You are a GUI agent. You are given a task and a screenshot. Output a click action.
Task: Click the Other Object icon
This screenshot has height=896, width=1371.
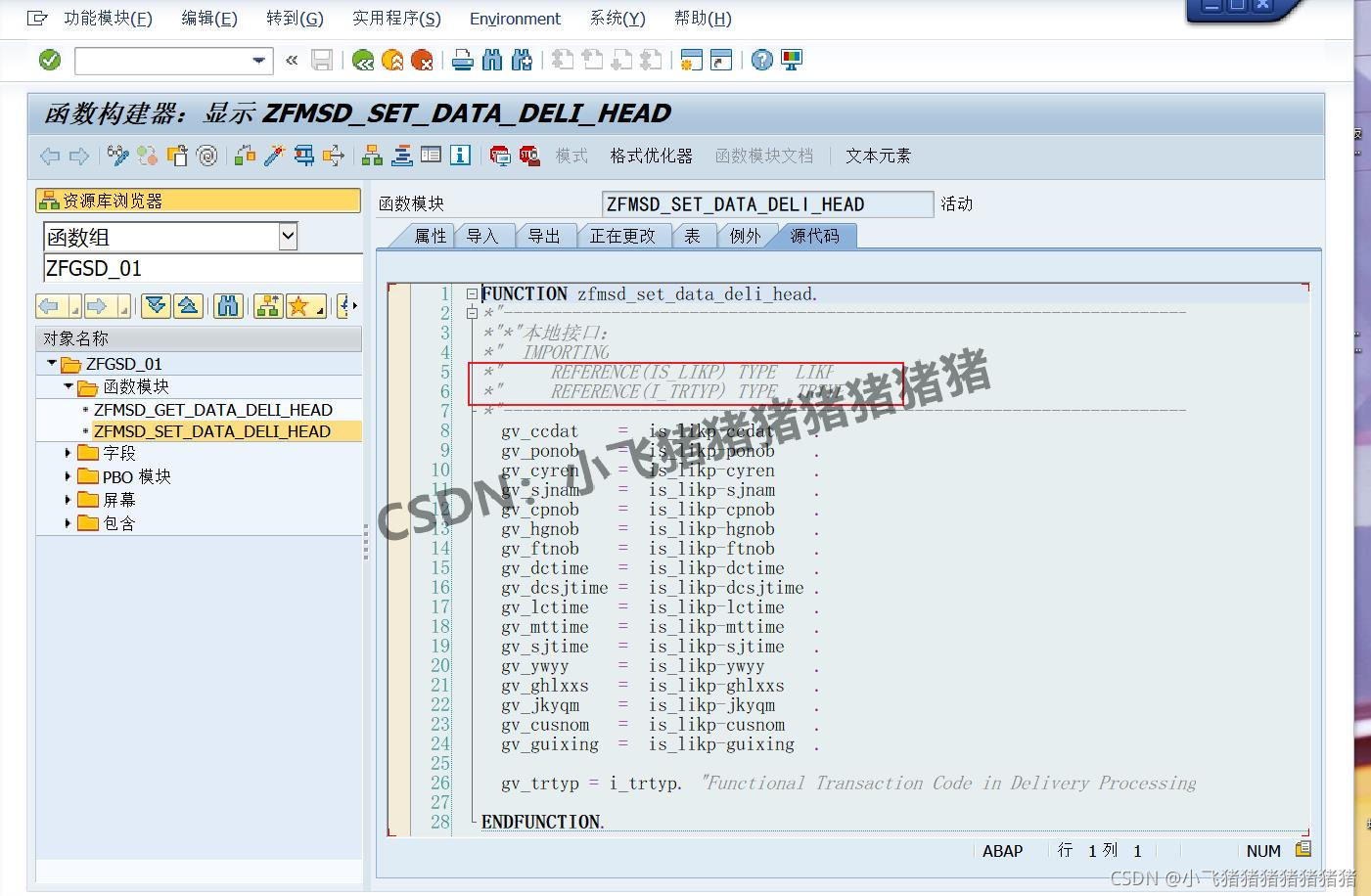[x=177, y=156]
